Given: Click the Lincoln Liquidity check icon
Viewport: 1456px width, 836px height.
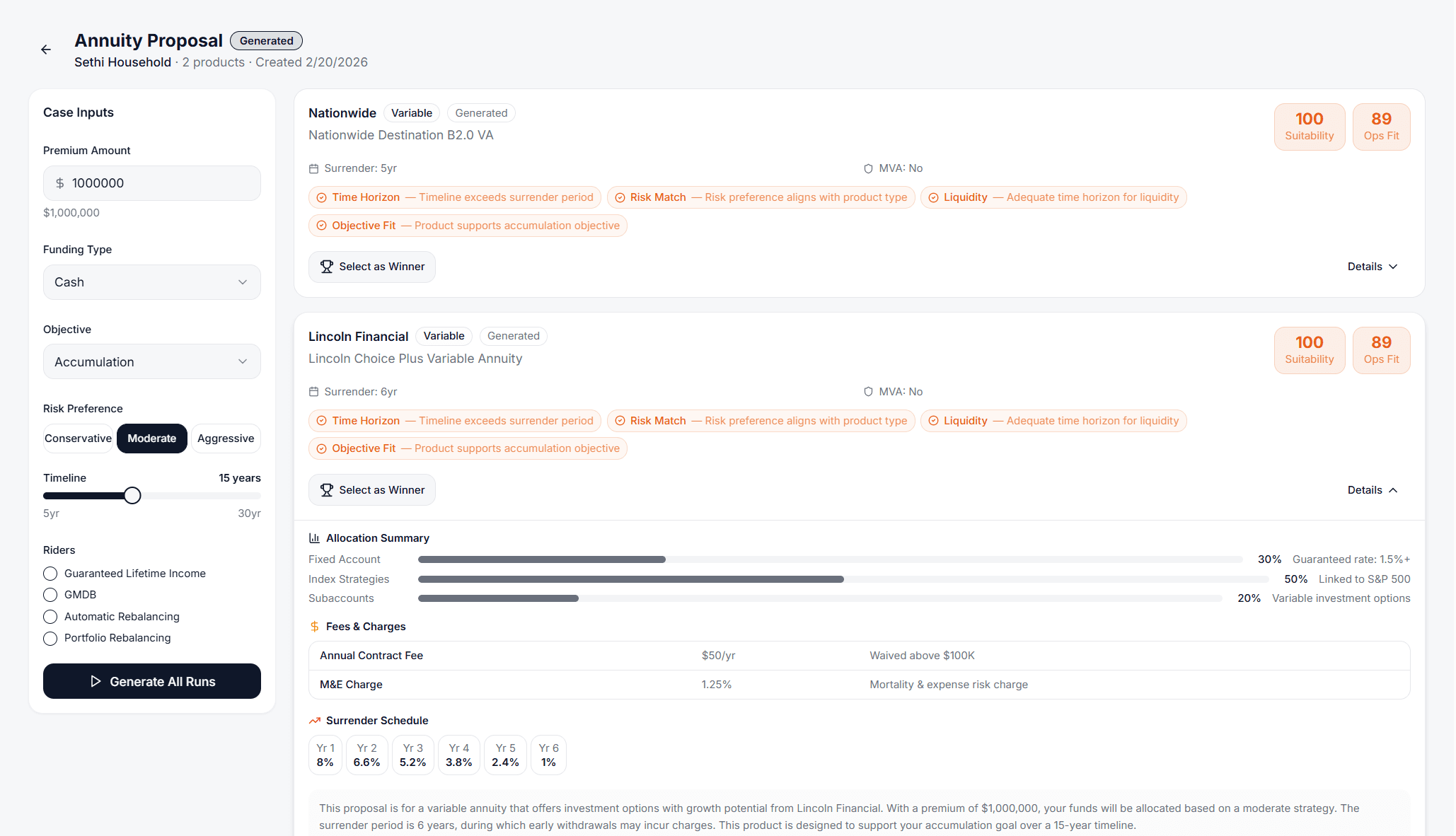Looking at the screenshot, I should click(933, 421).
